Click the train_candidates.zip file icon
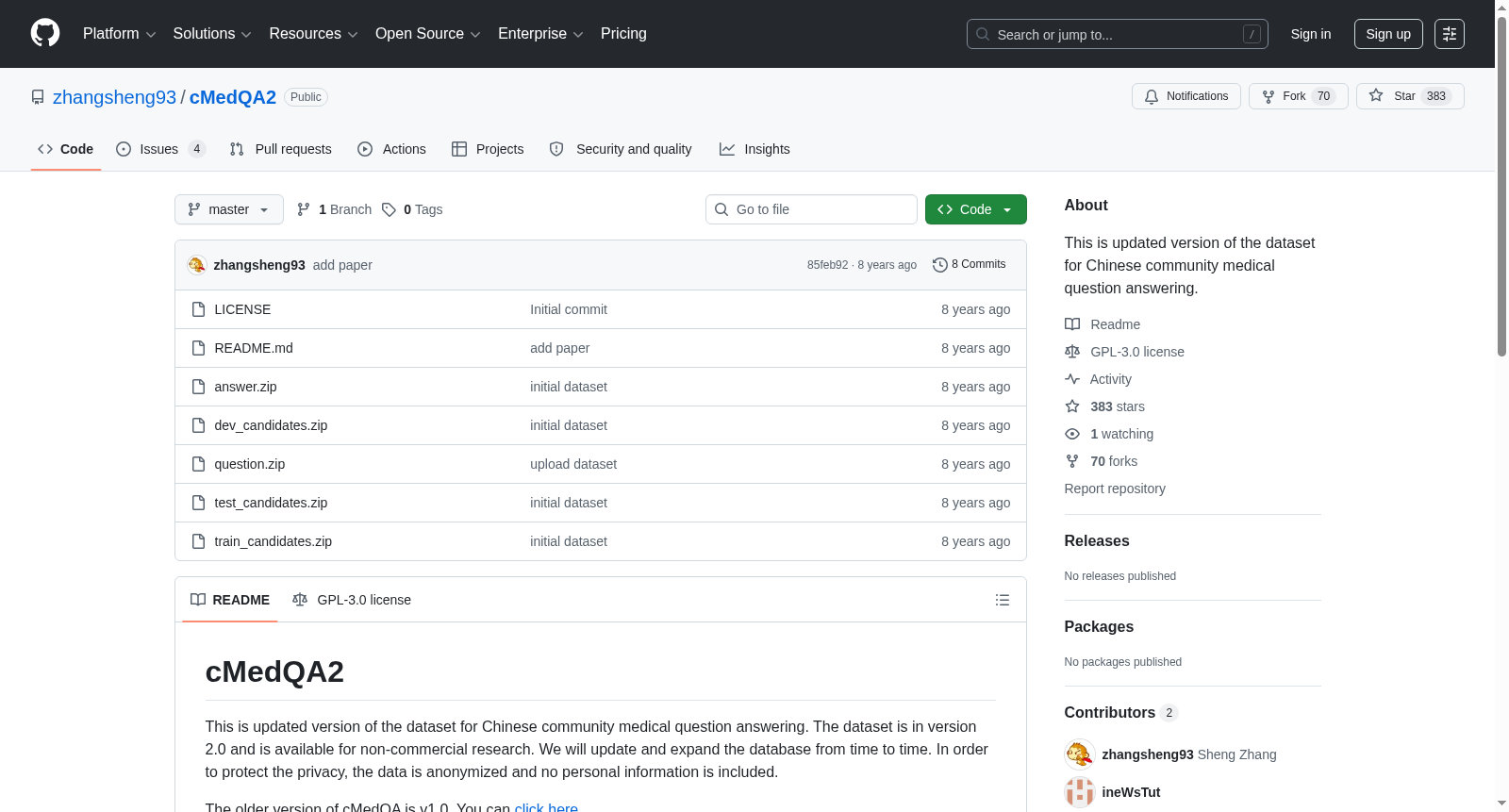Image resolution: width=1509 pixels, height=812 pixels. [198, 541]
